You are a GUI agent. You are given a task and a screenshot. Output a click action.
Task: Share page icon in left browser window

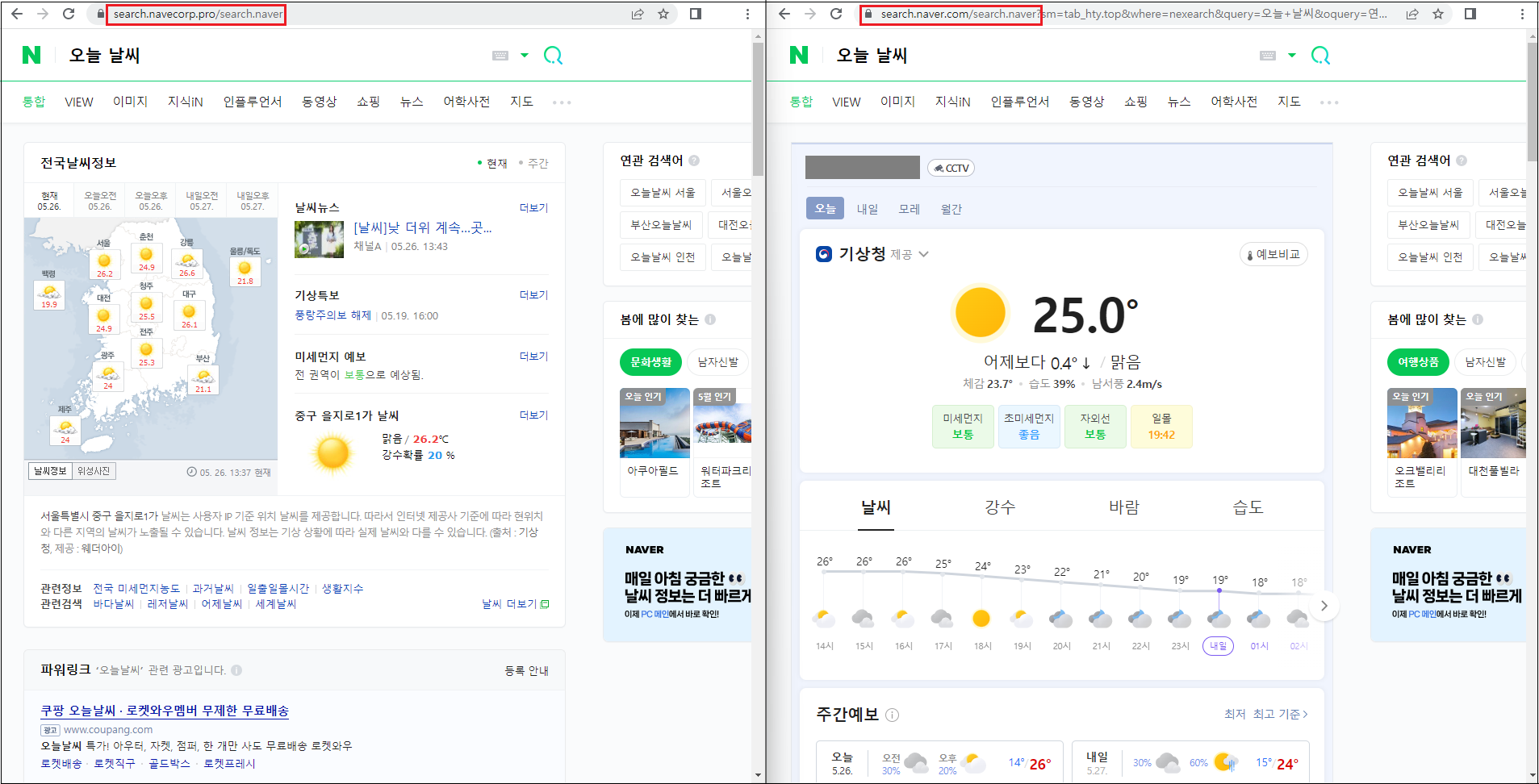[638, 14]
